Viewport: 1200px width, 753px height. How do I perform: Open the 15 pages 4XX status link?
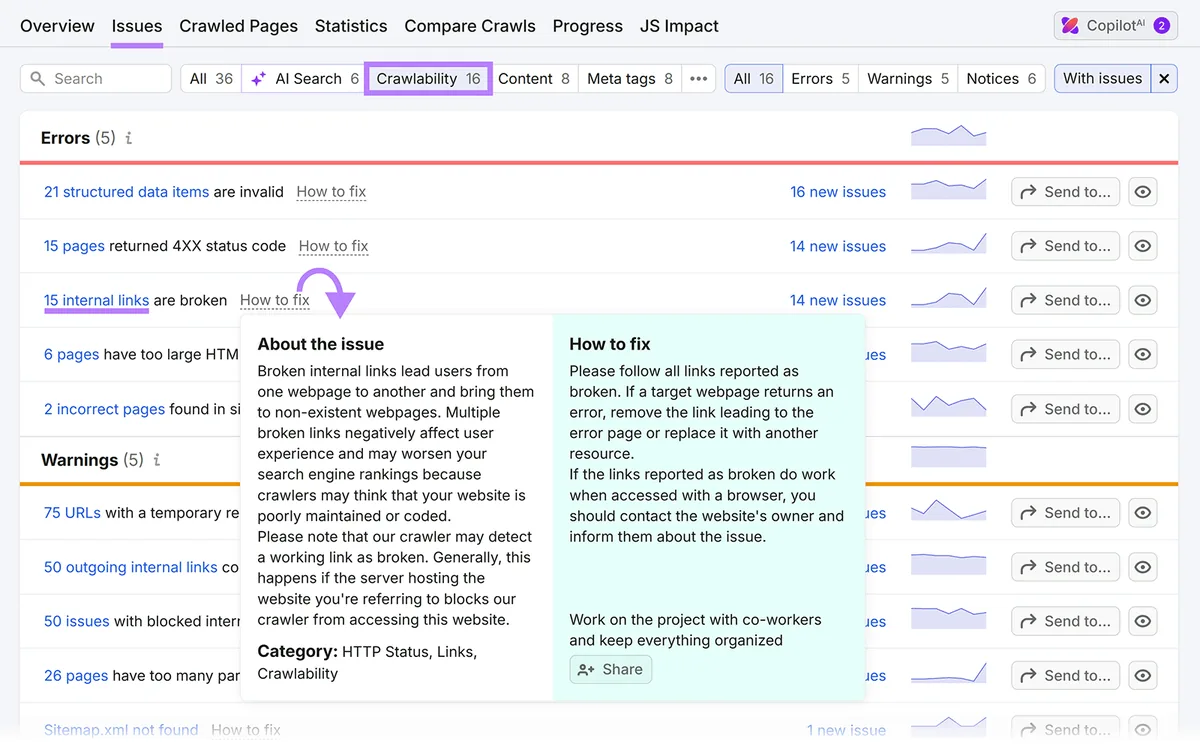pos(74,246)
